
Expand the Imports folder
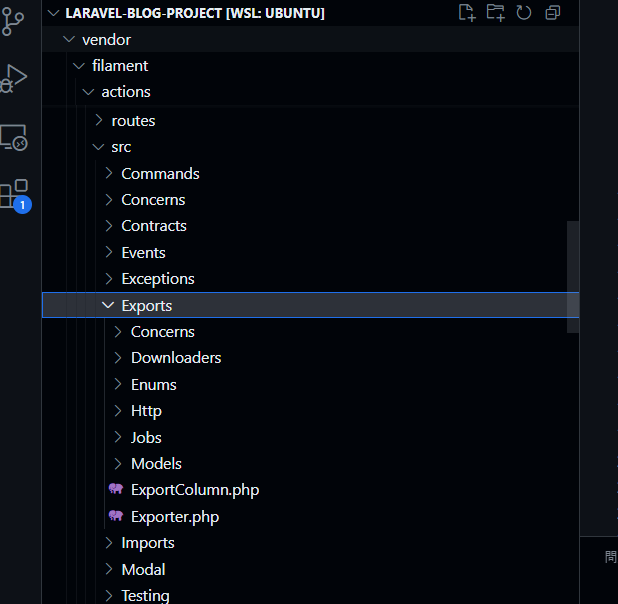point(310,543)
